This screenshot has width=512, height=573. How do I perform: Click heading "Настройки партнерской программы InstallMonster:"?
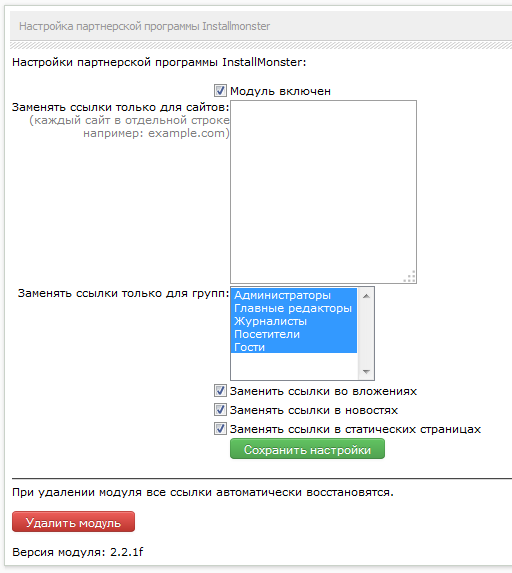159,62
